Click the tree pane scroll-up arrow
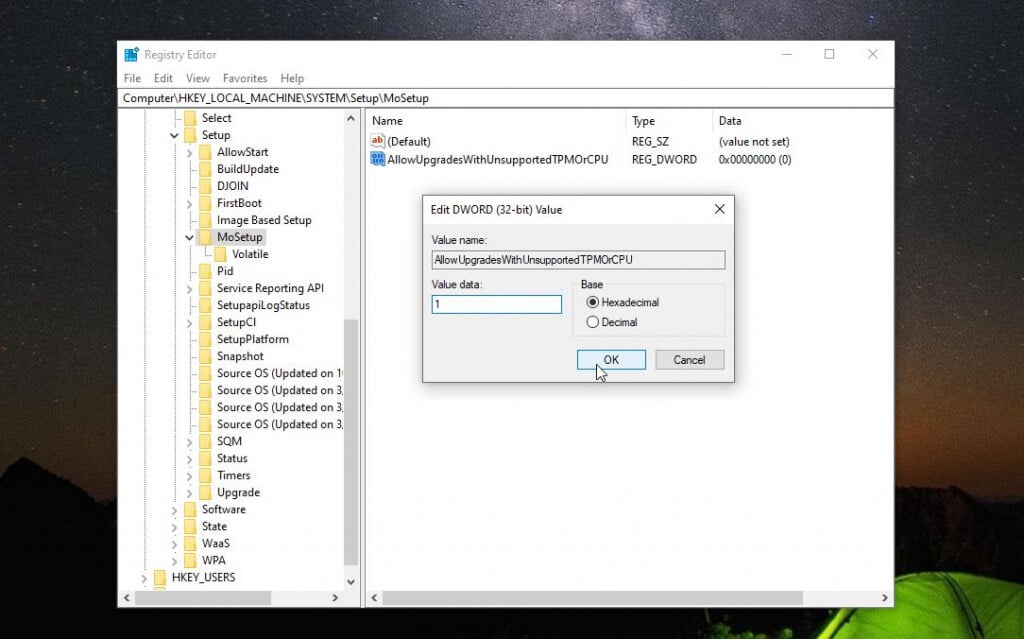The width and height of the screenshot is (1024, 639). (351, 118)
